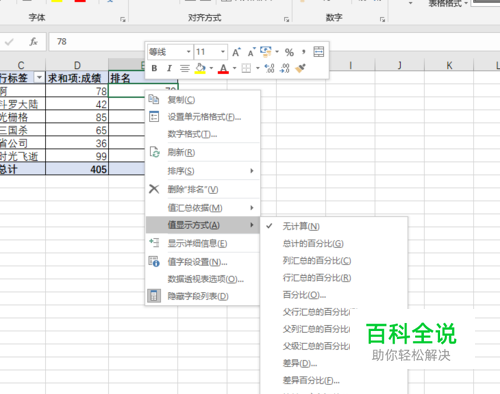Image resolution: width=500 pixels, height=394 pixels.
Task: Open 数据透视表选项(O)
Action: pyautogui.click(x=203, y=279)
